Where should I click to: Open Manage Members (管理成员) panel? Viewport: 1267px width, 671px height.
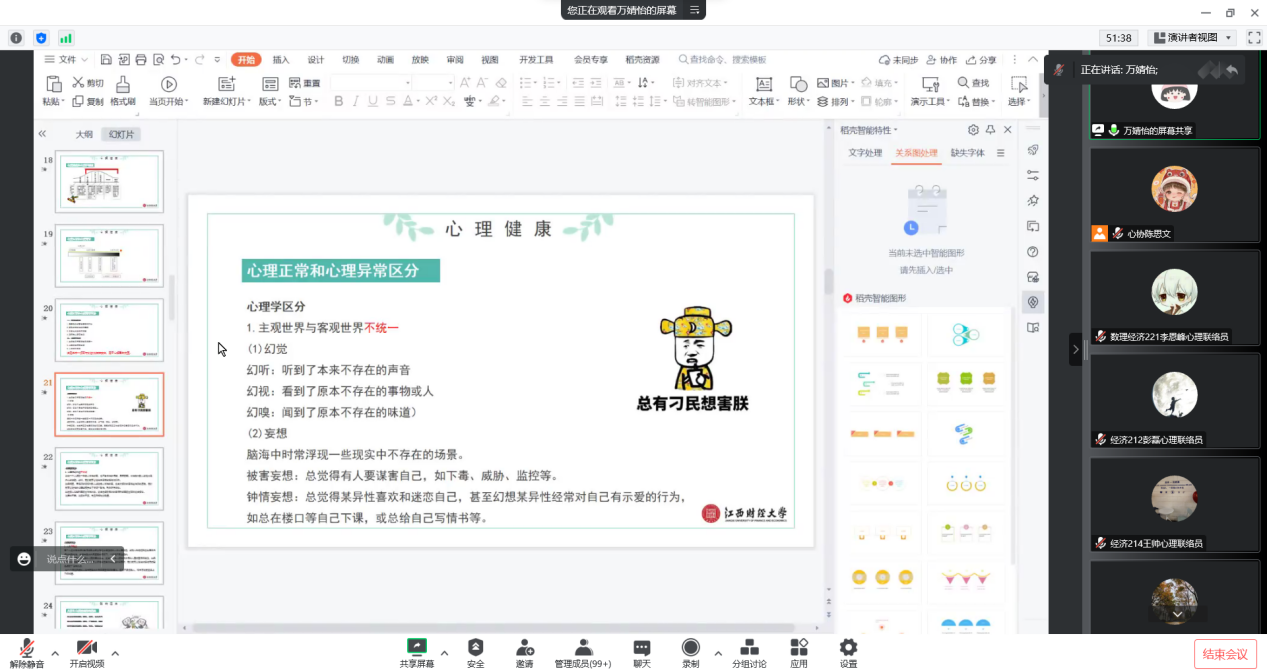(583, 648)
